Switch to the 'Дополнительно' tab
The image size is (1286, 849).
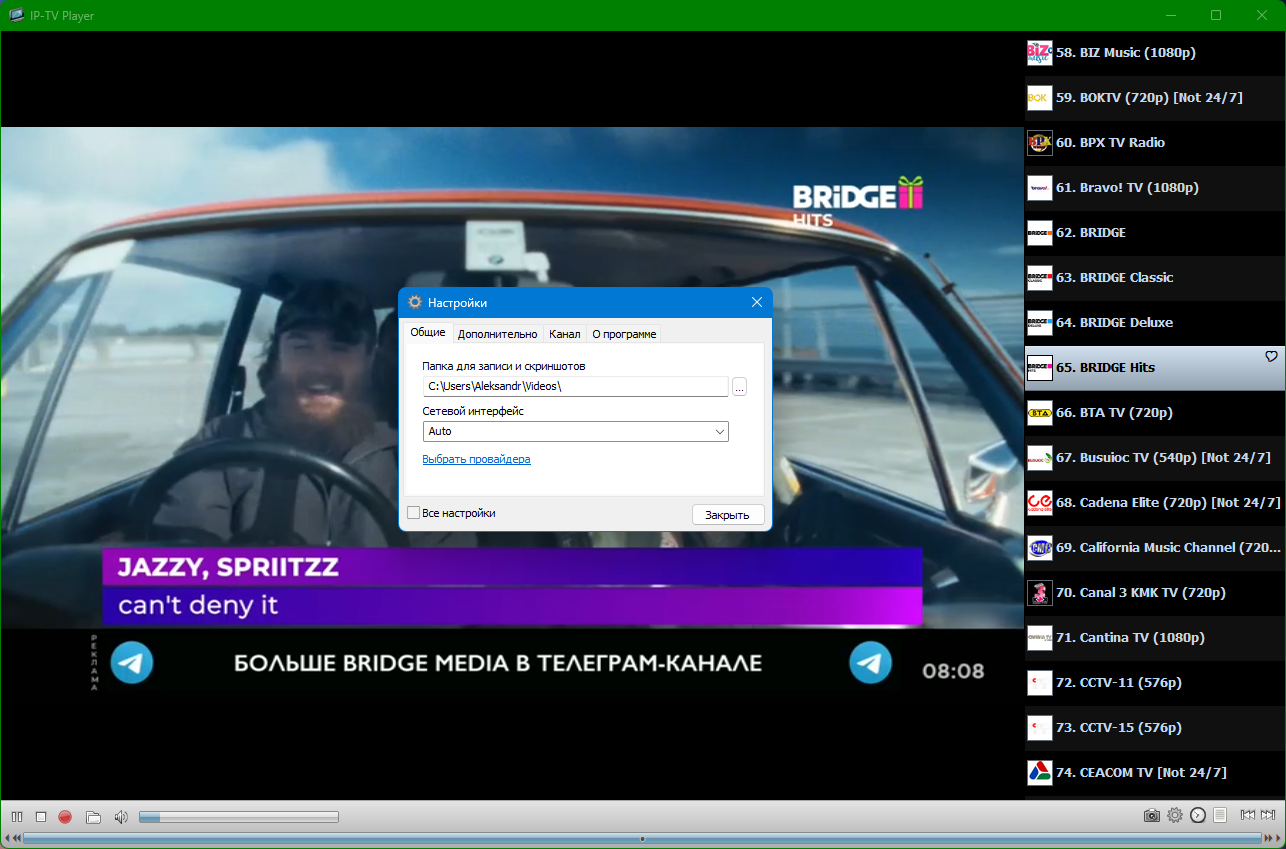(x=497, y=334)
